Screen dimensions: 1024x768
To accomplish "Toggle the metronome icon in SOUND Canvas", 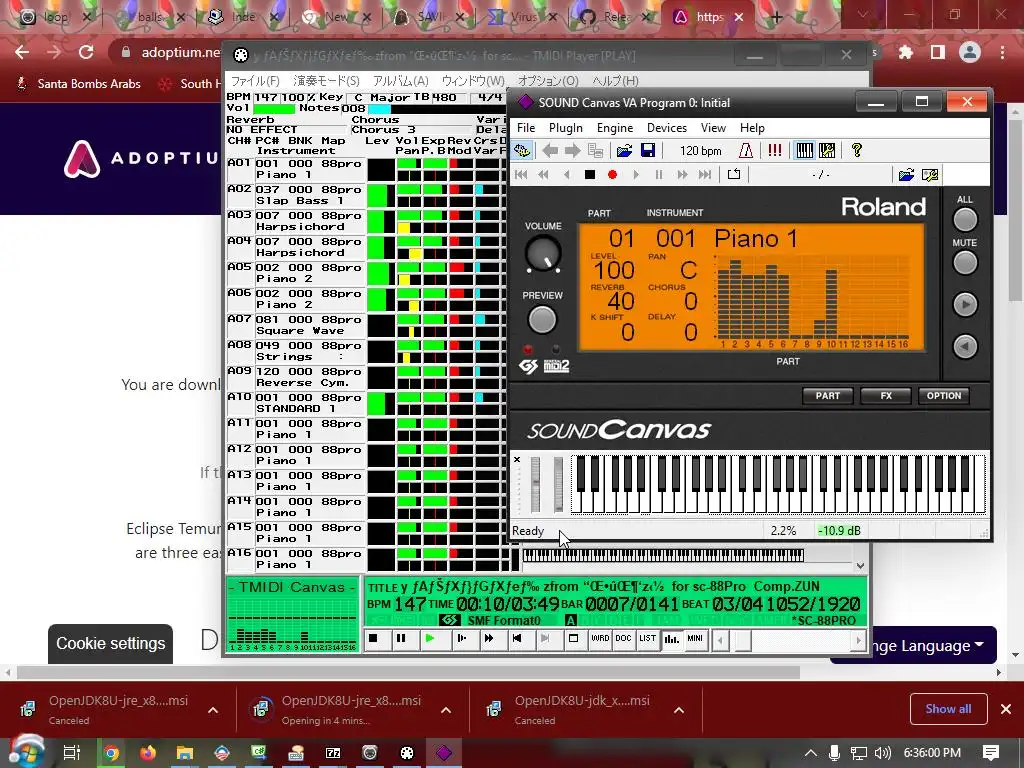I will [746, 151].
